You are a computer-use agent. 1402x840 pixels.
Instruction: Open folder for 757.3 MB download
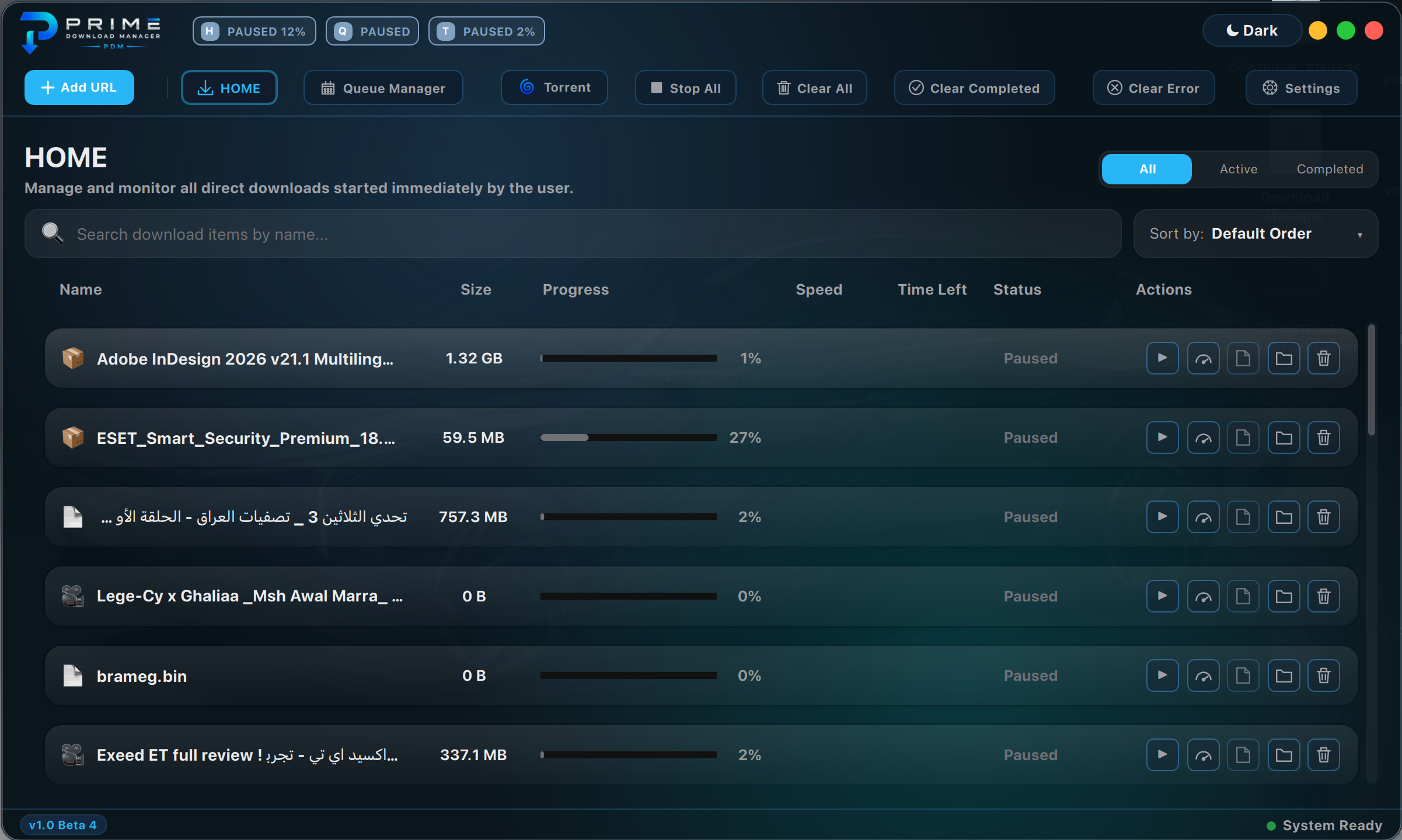click(x=1284, y=517)
